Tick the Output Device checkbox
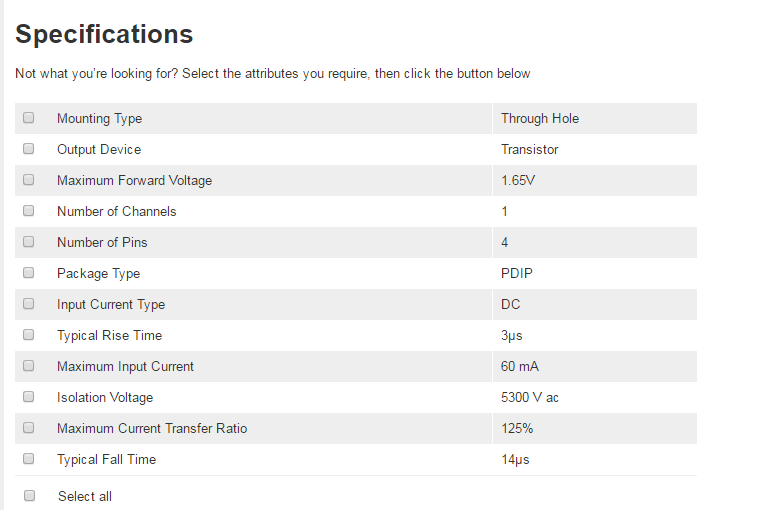763x510 pixels. point(29,148)
